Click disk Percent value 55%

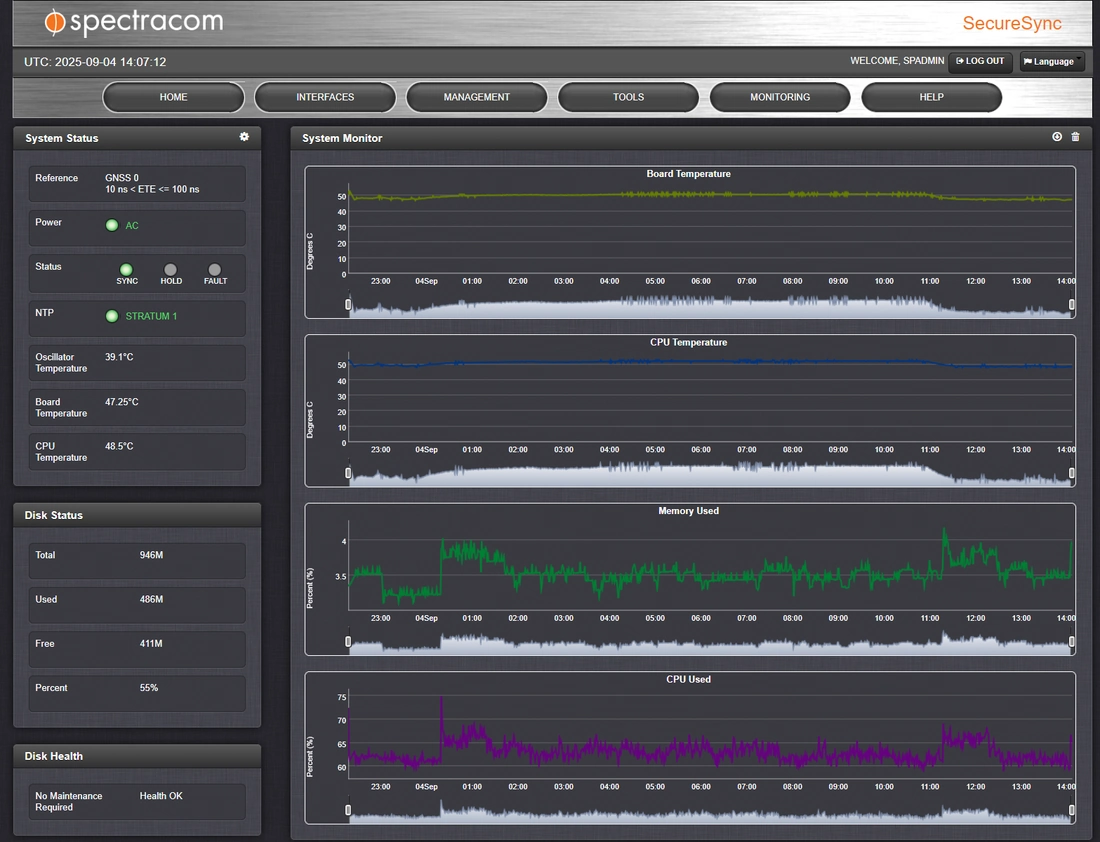[149, 688]
